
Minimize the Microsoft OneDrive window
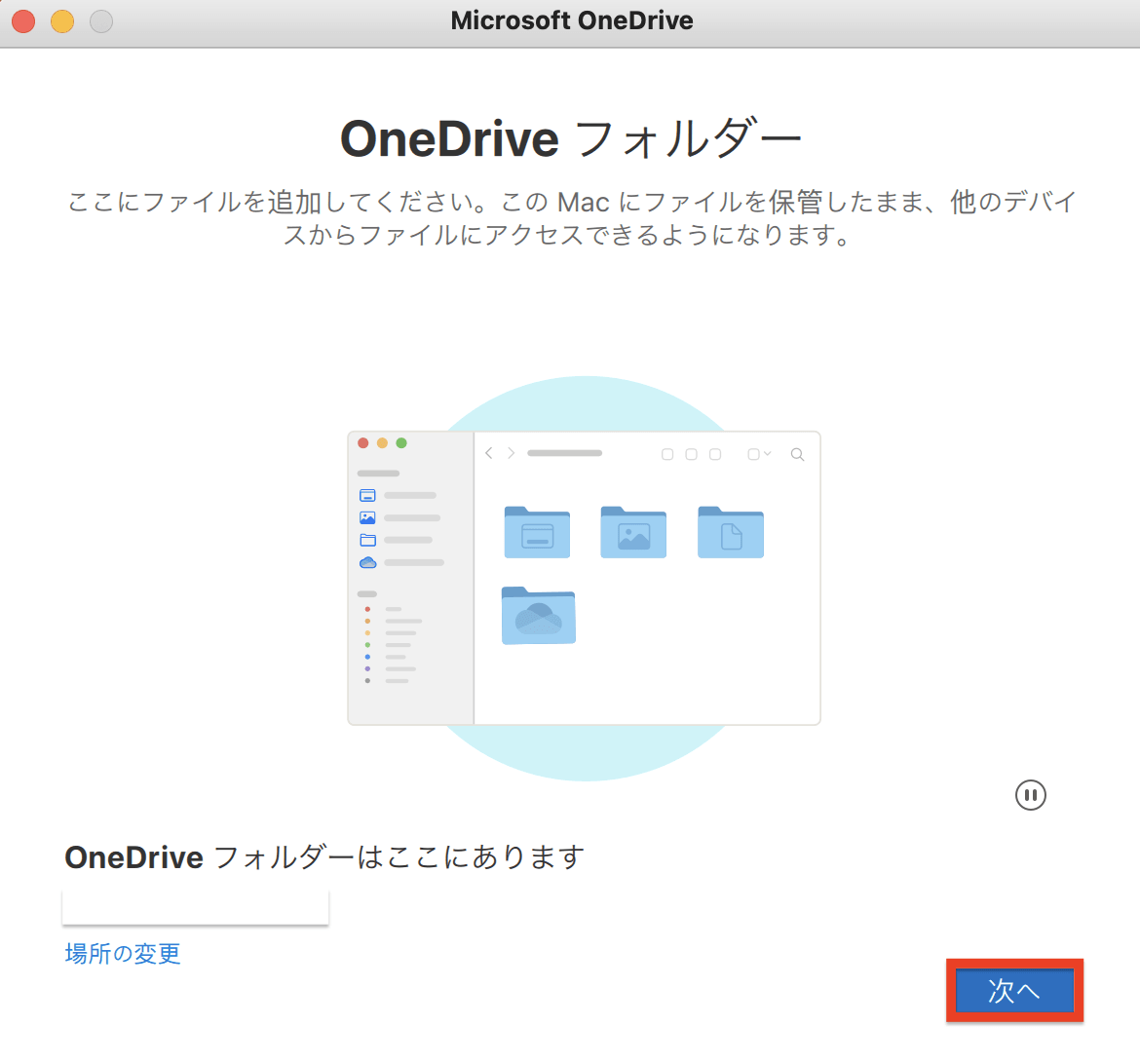tap(62, 21)
